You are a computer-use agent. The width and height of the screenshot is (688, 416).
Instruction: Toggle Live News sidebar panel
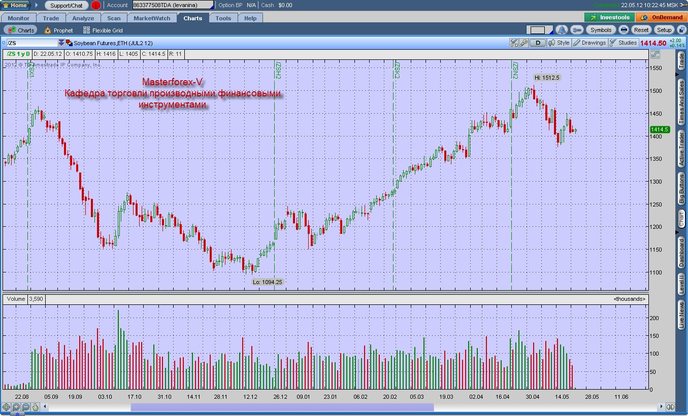click(681, 316)
